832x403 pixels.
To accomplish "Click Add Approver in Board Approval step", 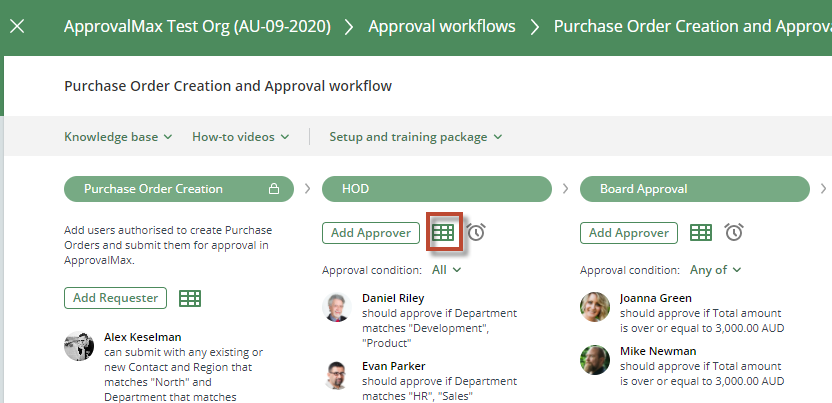I will 629,233.
